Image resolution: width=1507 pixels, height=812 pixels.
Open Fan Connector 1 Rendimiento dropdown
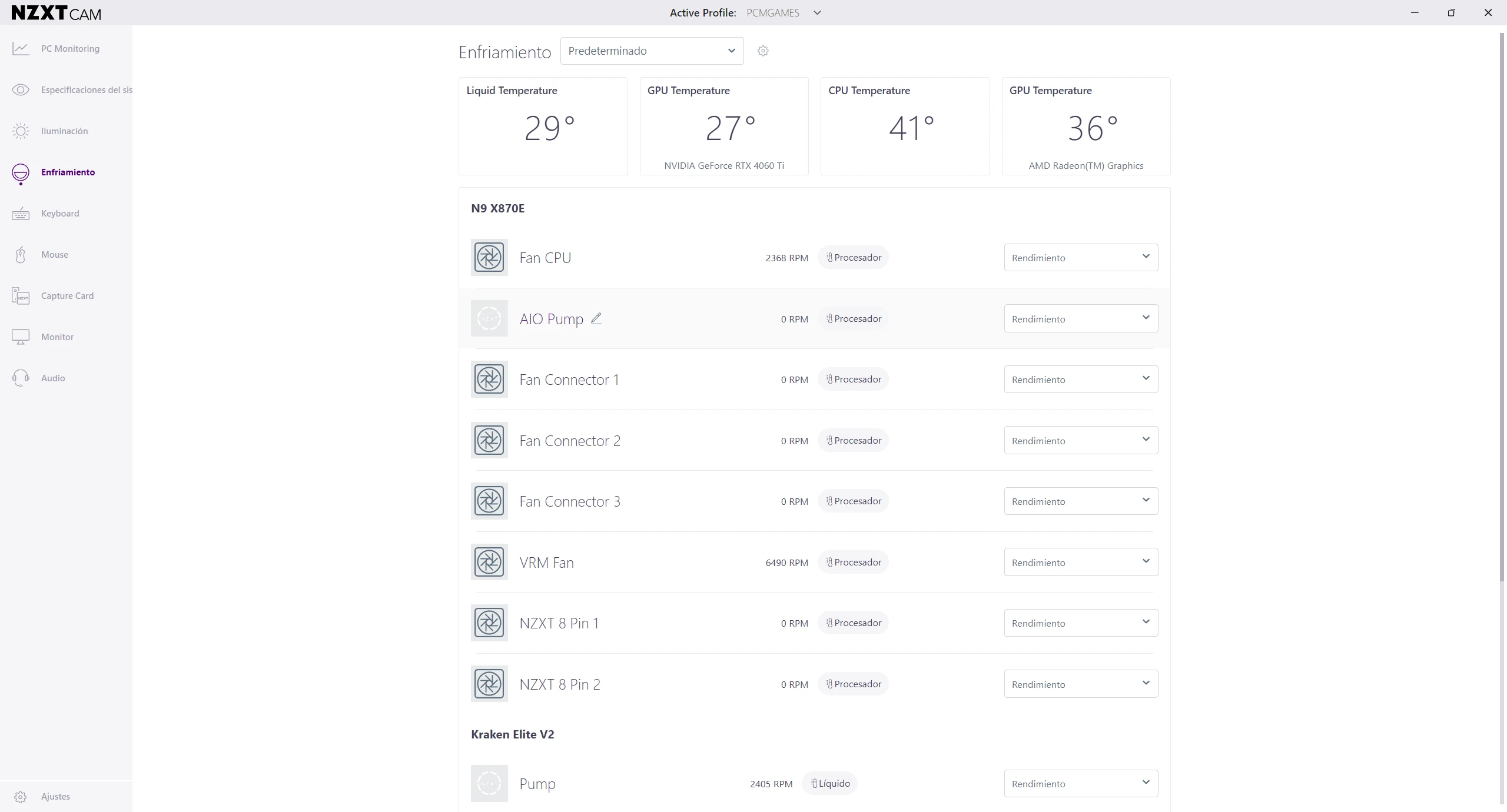[x=1081, y=379]
